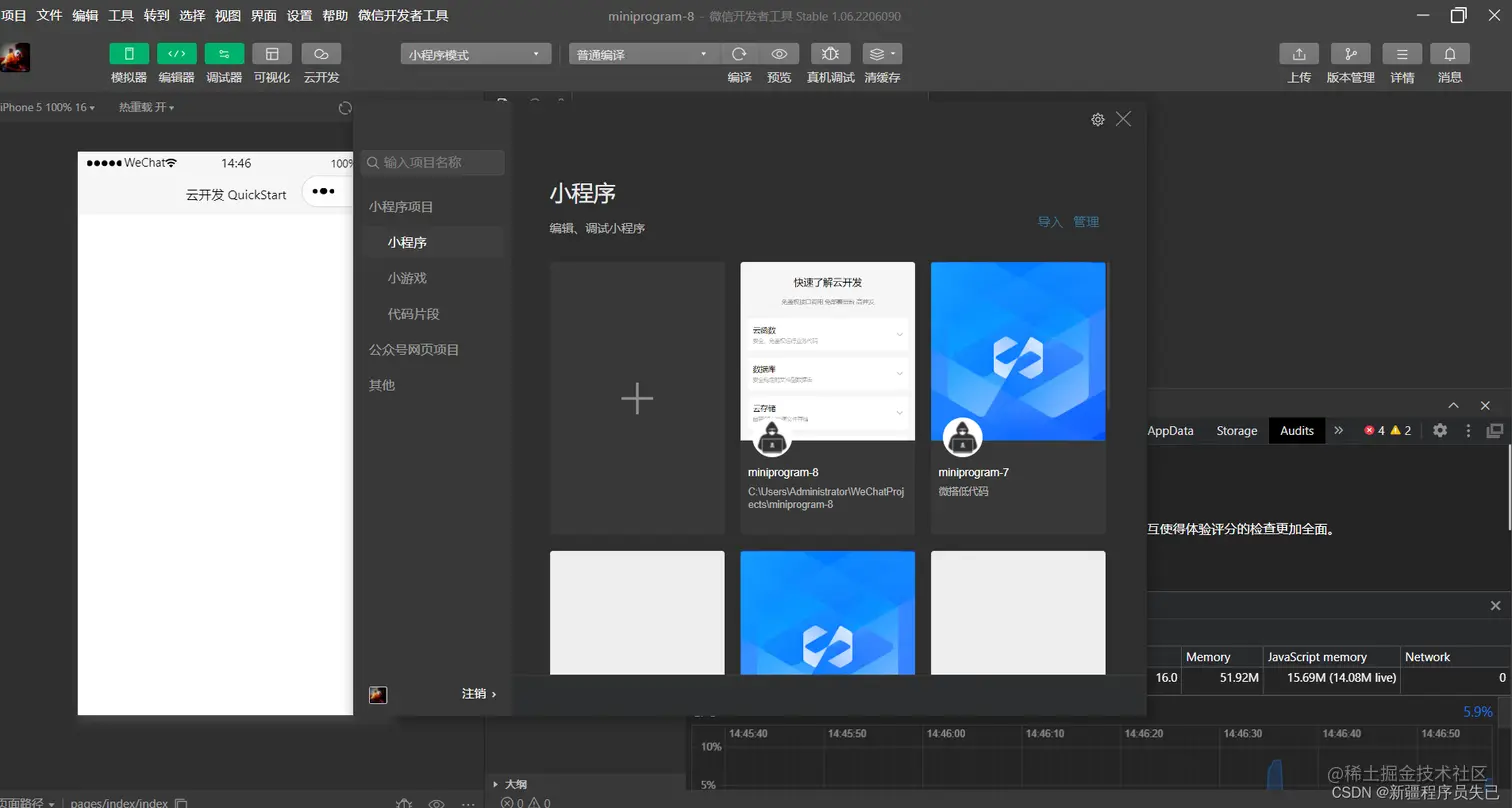Click the 上传 upload icon

(x=1299, y=54)
